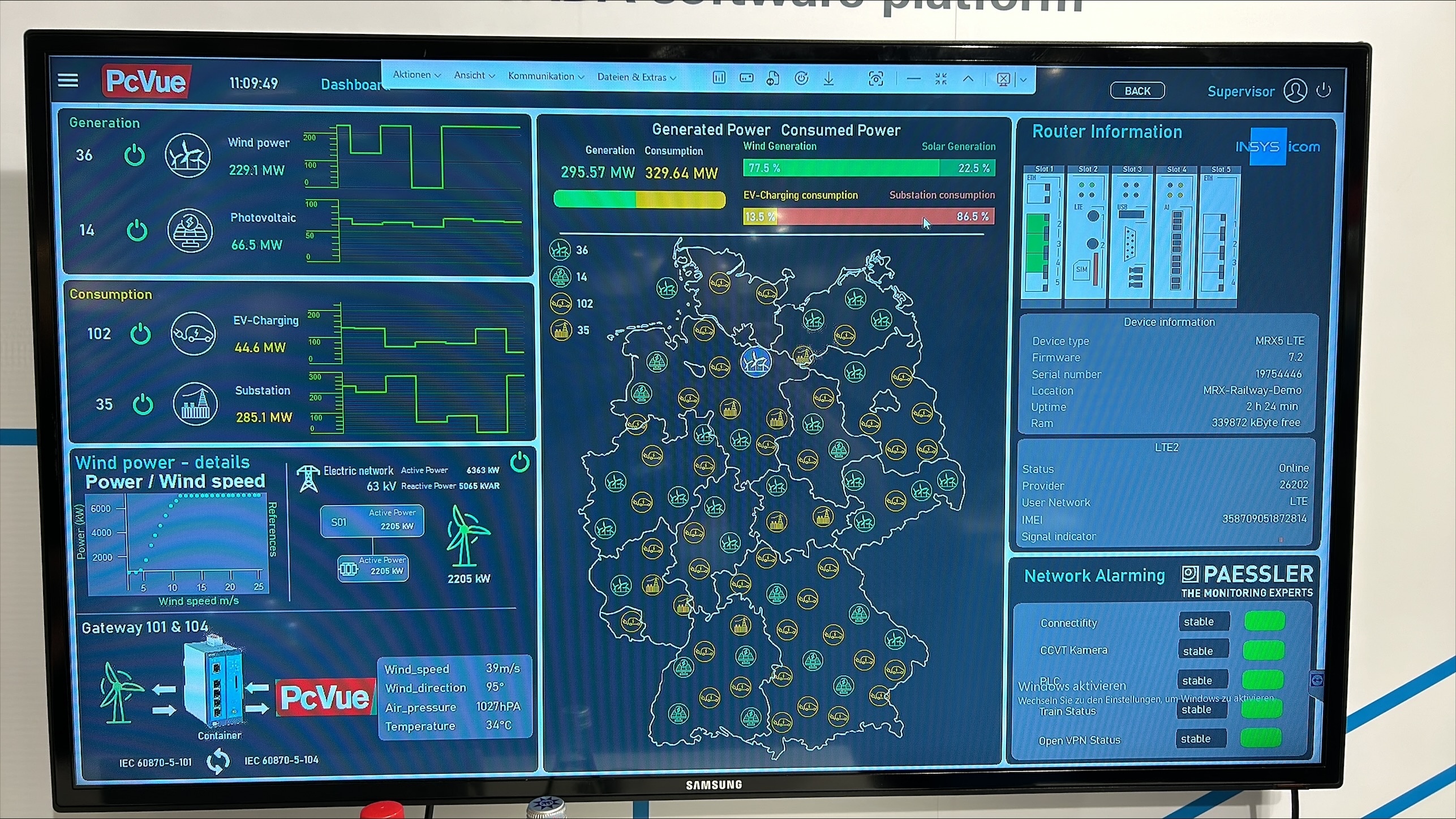Screen dimensions: 1456x819
Task: Click the download arrow toolbar icon
Action: pos(828,79)
